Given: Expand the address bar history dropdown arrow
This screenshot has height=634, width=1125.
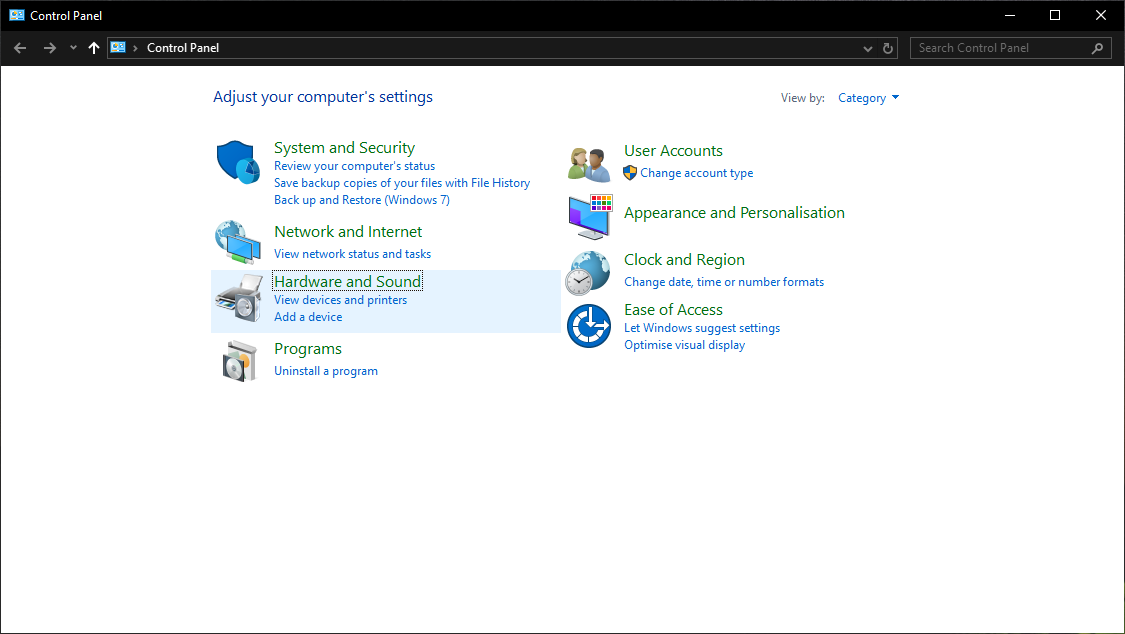Looking at the screenshot, I should tap(867, 47).
